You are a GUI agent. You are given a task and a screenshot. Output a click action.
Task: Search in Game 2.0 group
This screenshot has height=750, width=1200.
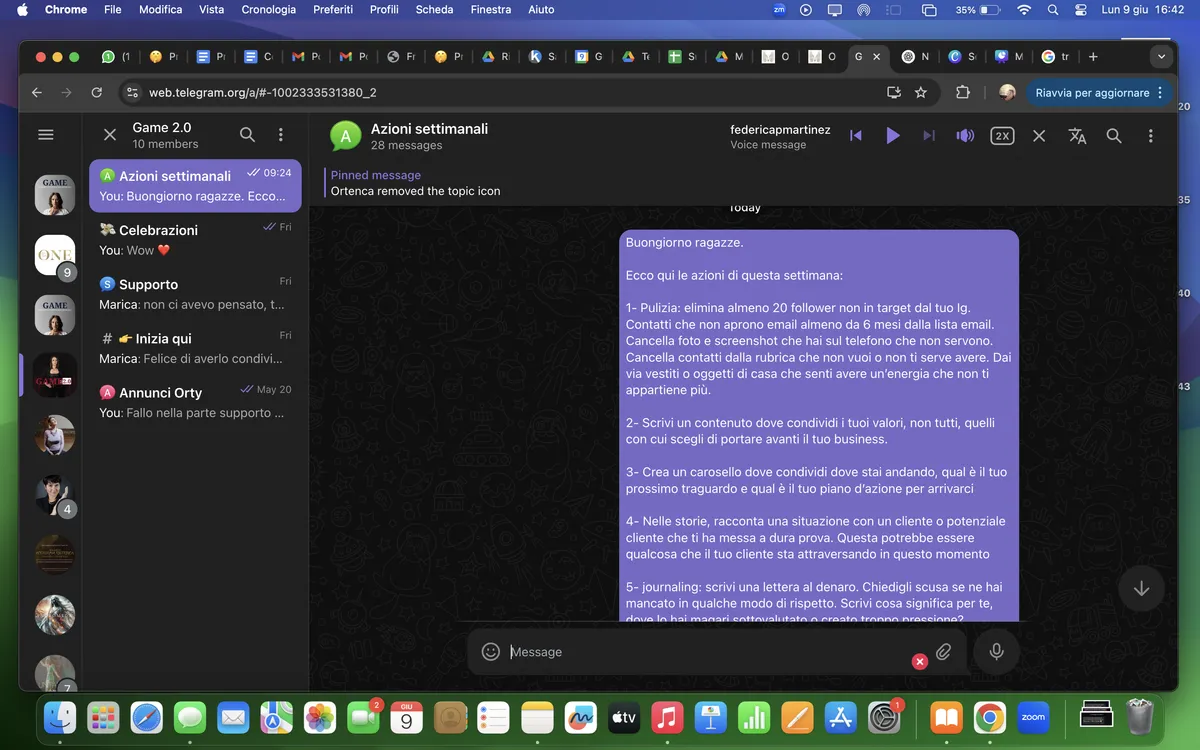(247, 135)
